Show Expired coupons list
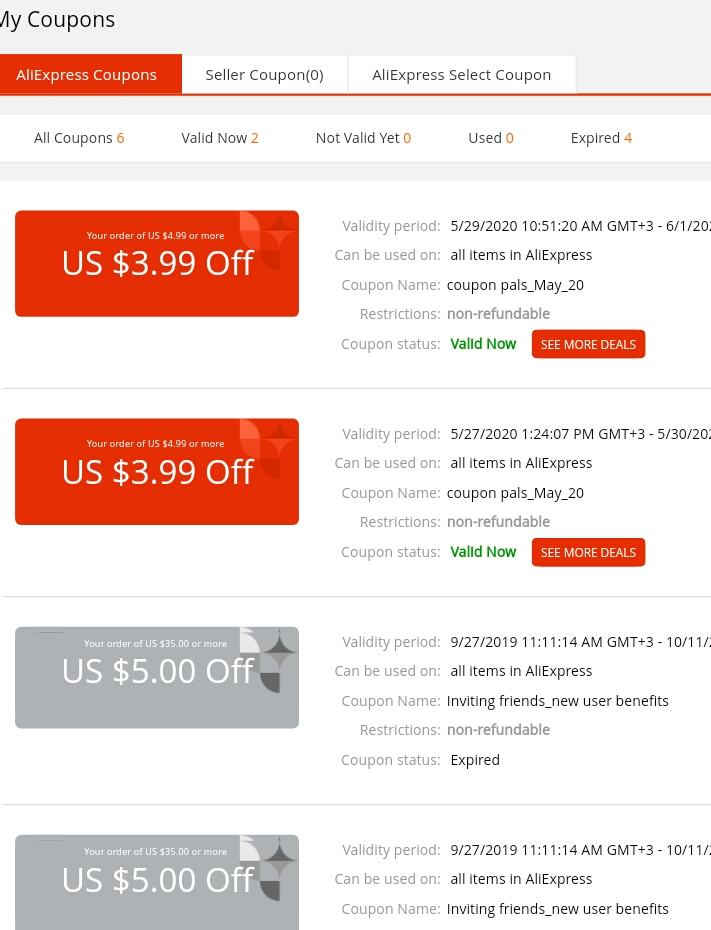The height and width of the screenshot is (930, 711). 601,138
